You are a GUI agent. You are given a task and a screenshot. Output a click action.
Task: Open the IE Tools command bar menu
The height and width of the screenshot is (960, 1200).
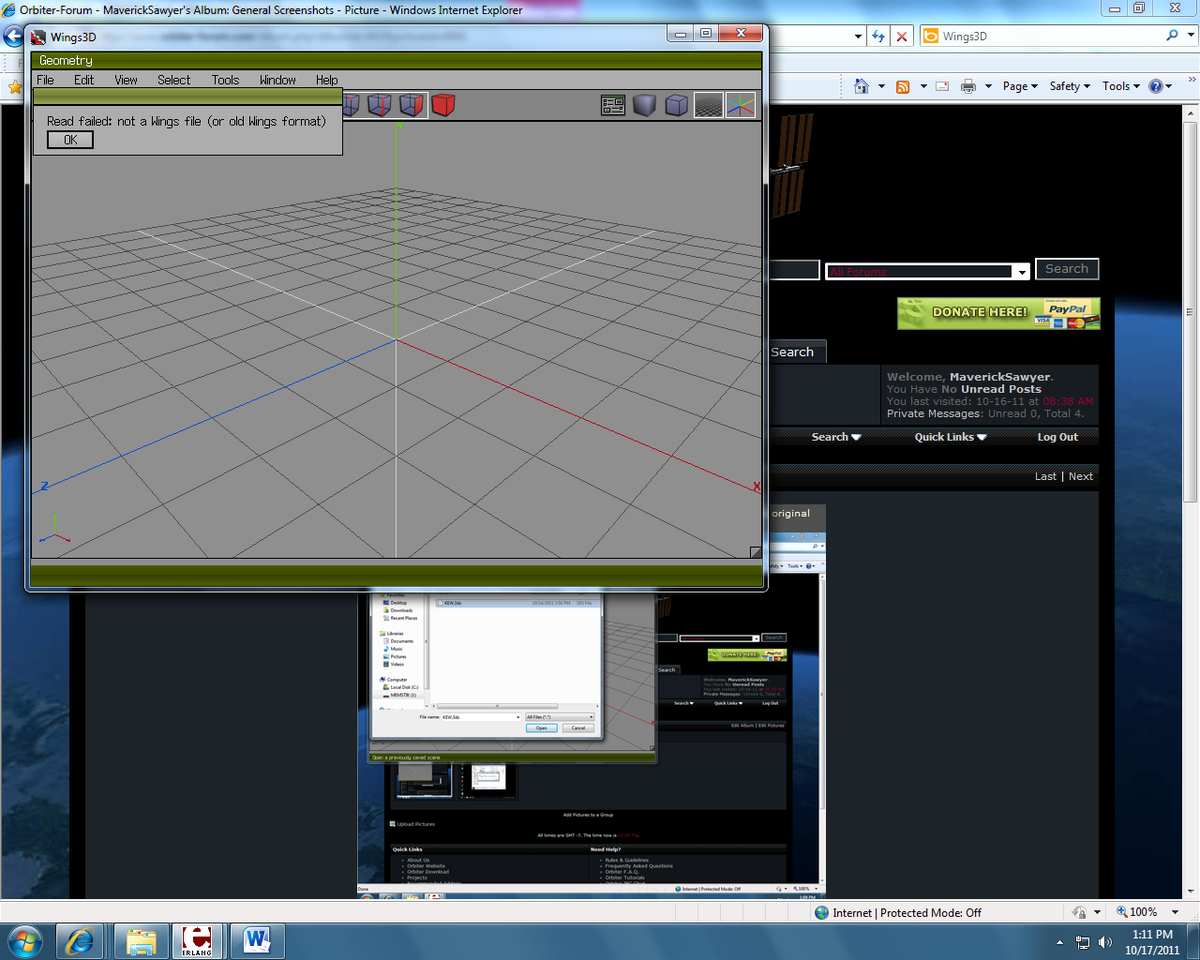tap(1121, 86)
